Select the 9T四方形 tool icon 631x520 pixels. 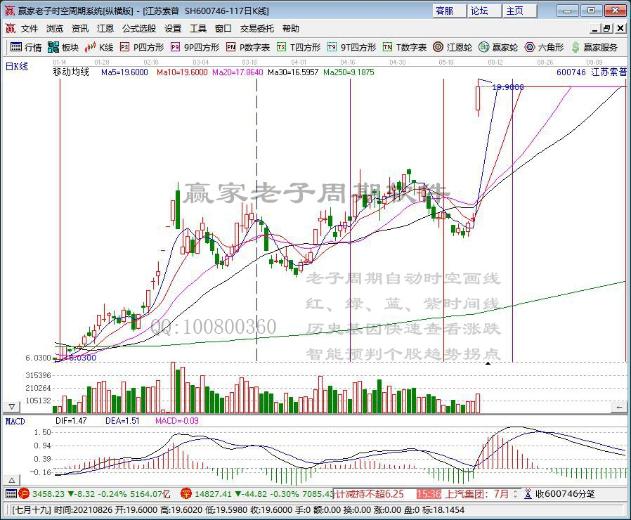pyautogui.click(x=332, y=47)
